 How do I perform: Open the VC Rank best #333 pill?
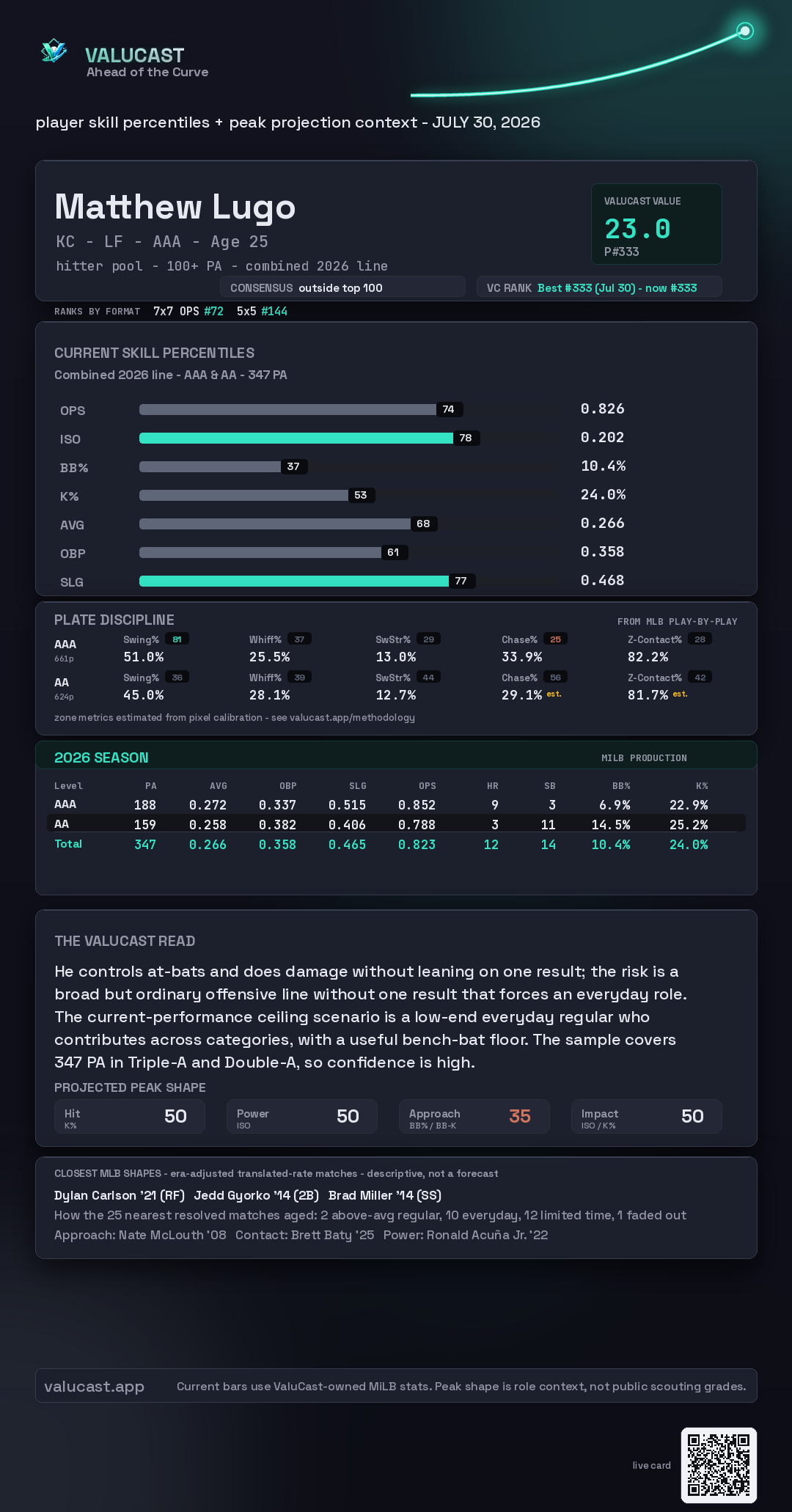click(599, 287)
